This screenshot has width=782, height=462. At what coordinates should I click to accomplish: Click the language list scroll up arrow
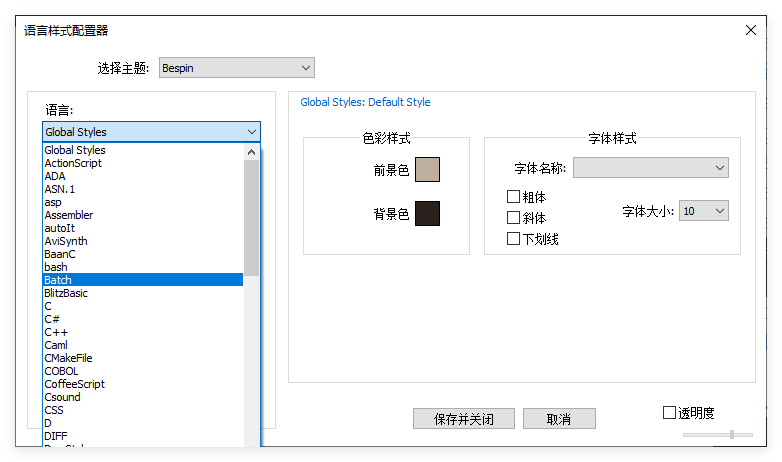(x=251, y=152)
